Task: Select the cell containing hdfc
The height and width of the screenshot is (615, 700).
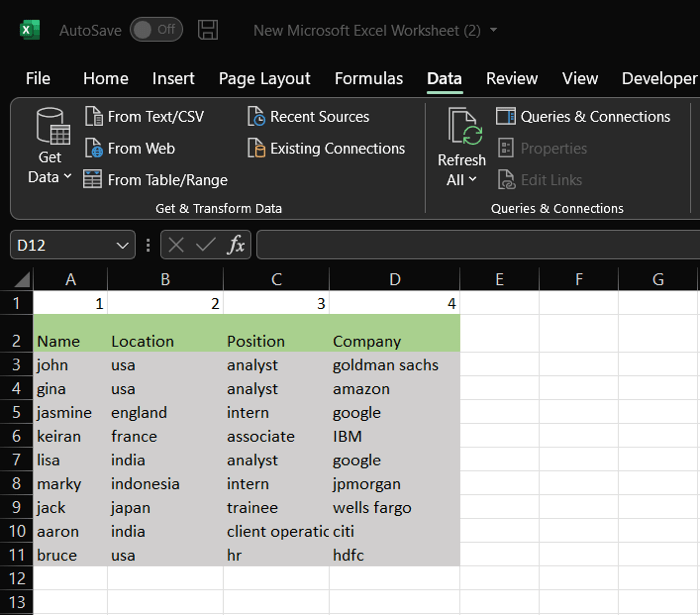Action: [x=395, y=555]
